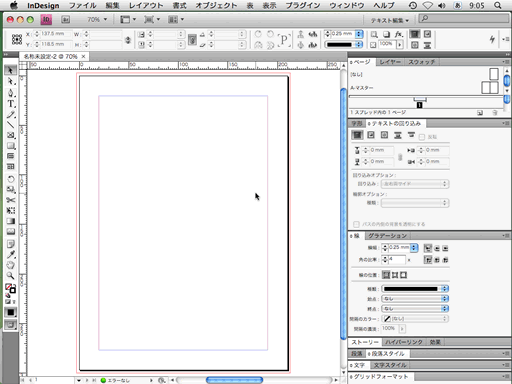Click the A-マスター master page row
Screen dimensions: 512x384
(425, 88)
